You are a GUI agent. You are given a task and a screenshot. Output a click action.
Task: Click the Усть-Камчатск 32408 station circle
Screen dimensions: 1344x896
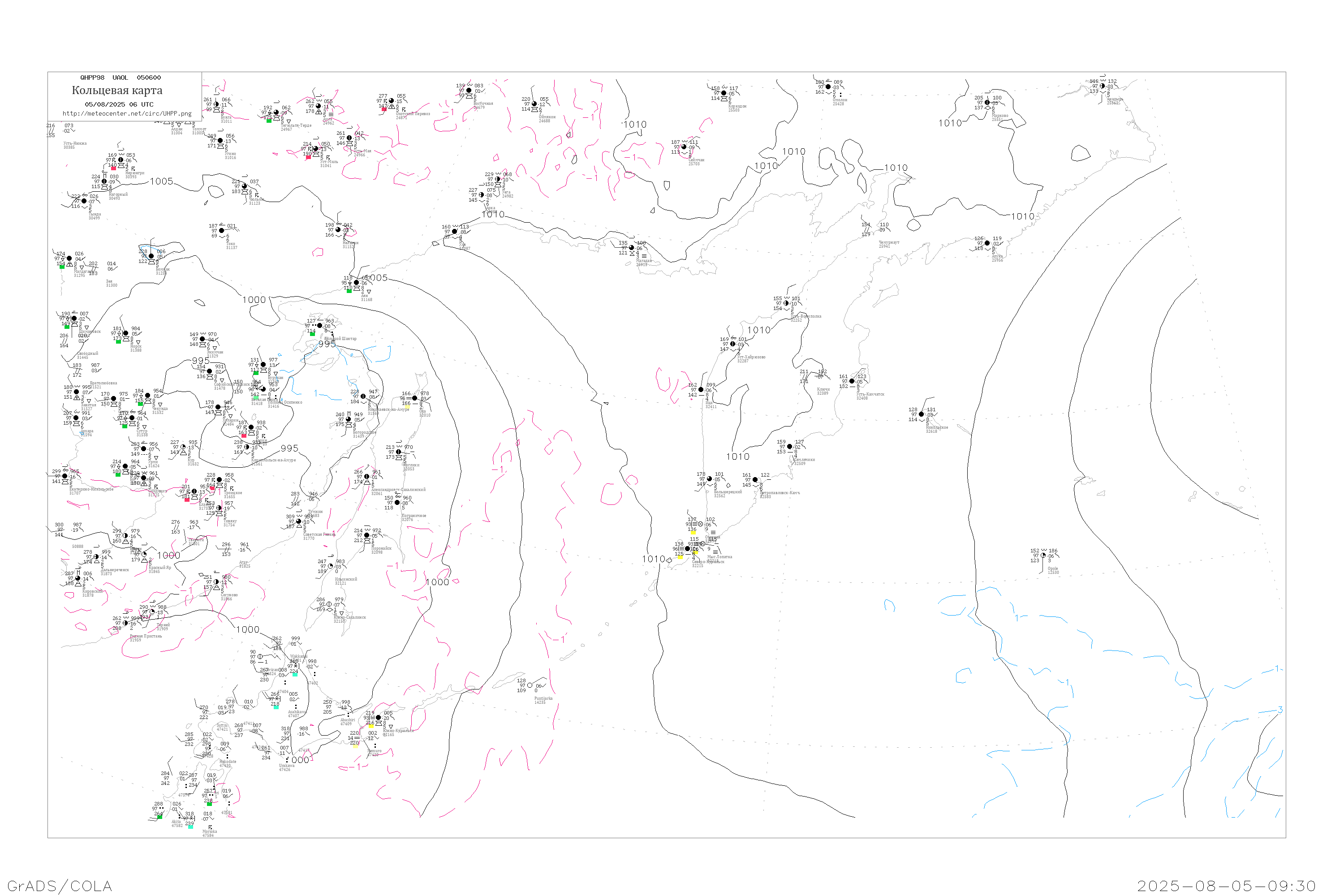tap(852, 381)
